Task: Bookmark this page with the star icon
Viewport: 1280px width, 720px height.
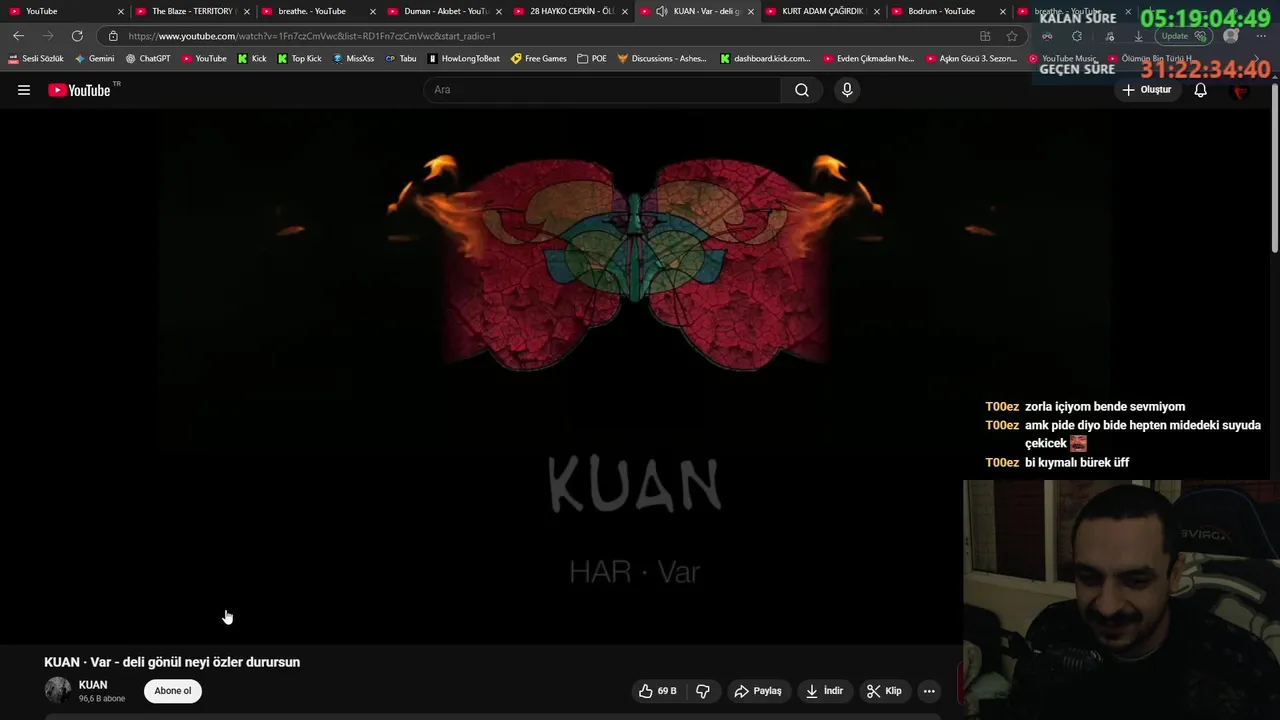Action: click(1012, 36)
